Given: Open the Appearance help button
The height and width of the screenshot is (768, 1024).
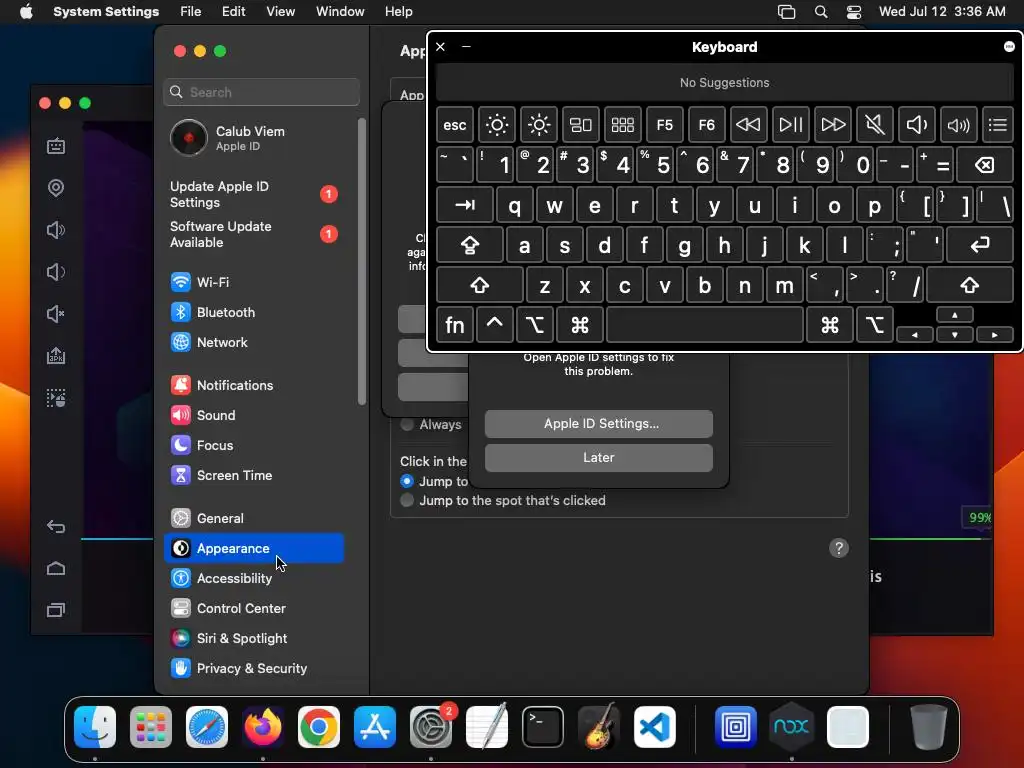Looking at the screenshot, I should tap(839, 548).
